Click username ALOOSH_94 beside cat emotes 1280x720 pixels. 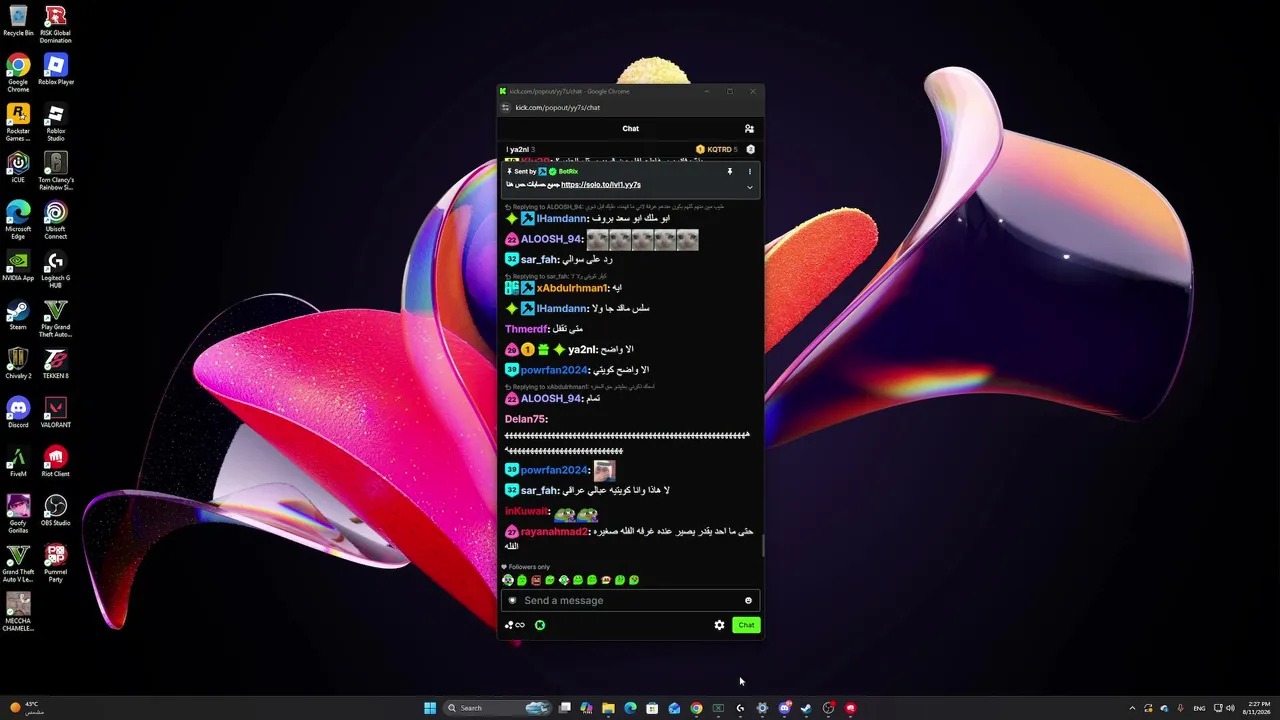[550, 239]
